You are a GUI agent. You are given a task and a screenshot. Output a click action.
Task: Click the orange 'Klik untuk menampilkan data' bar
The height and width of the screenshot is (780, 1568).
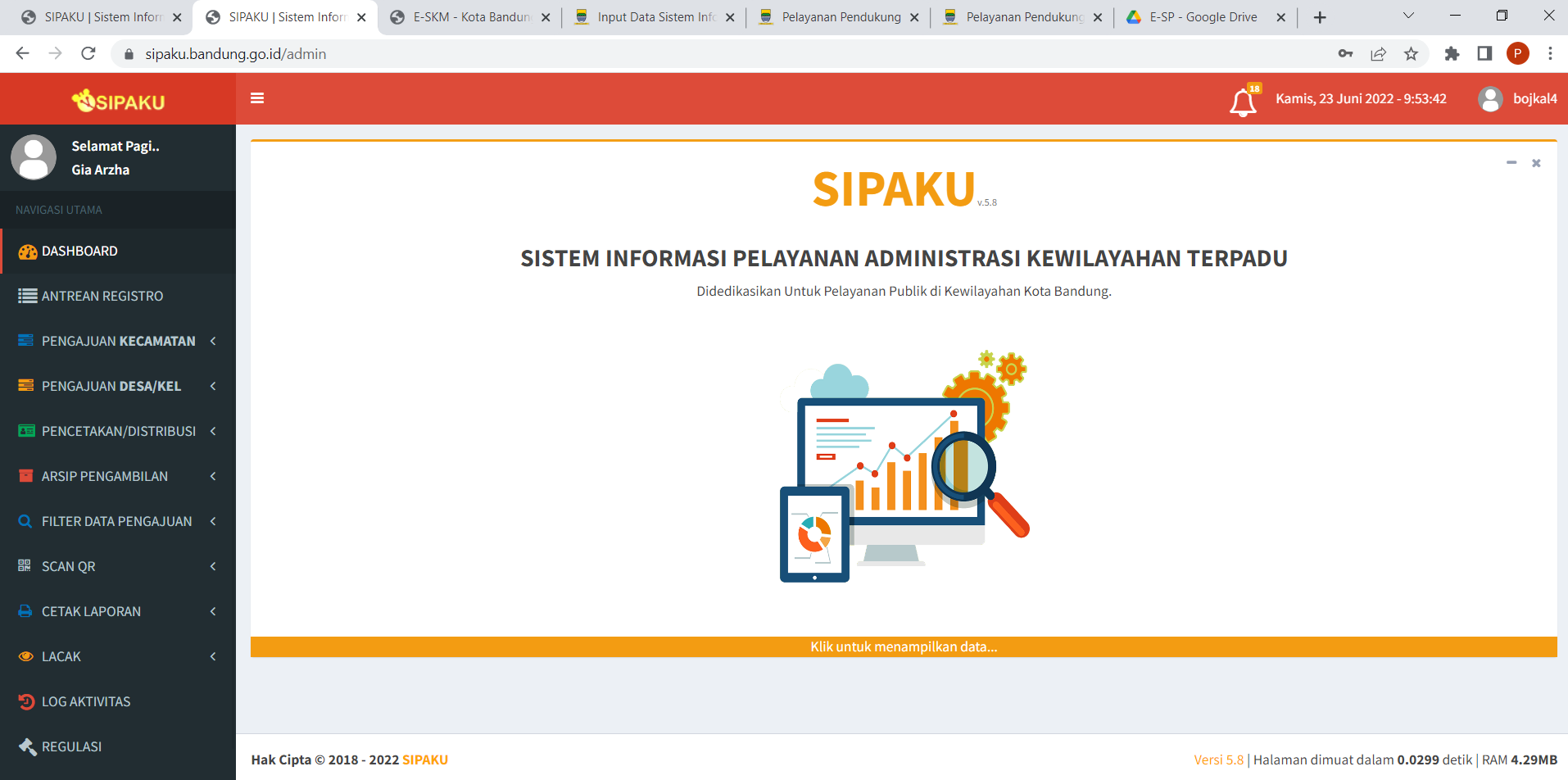point(903,646)
